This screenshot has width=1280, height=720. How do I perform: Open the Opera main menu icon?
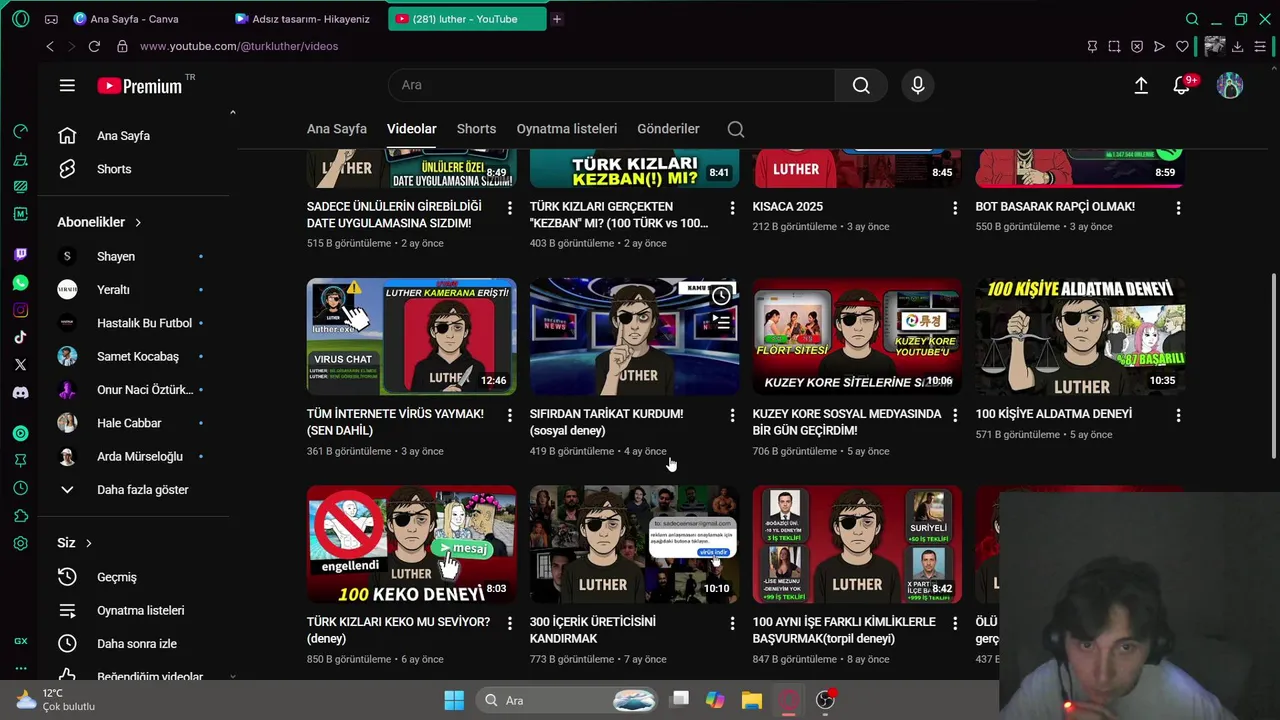21,19
